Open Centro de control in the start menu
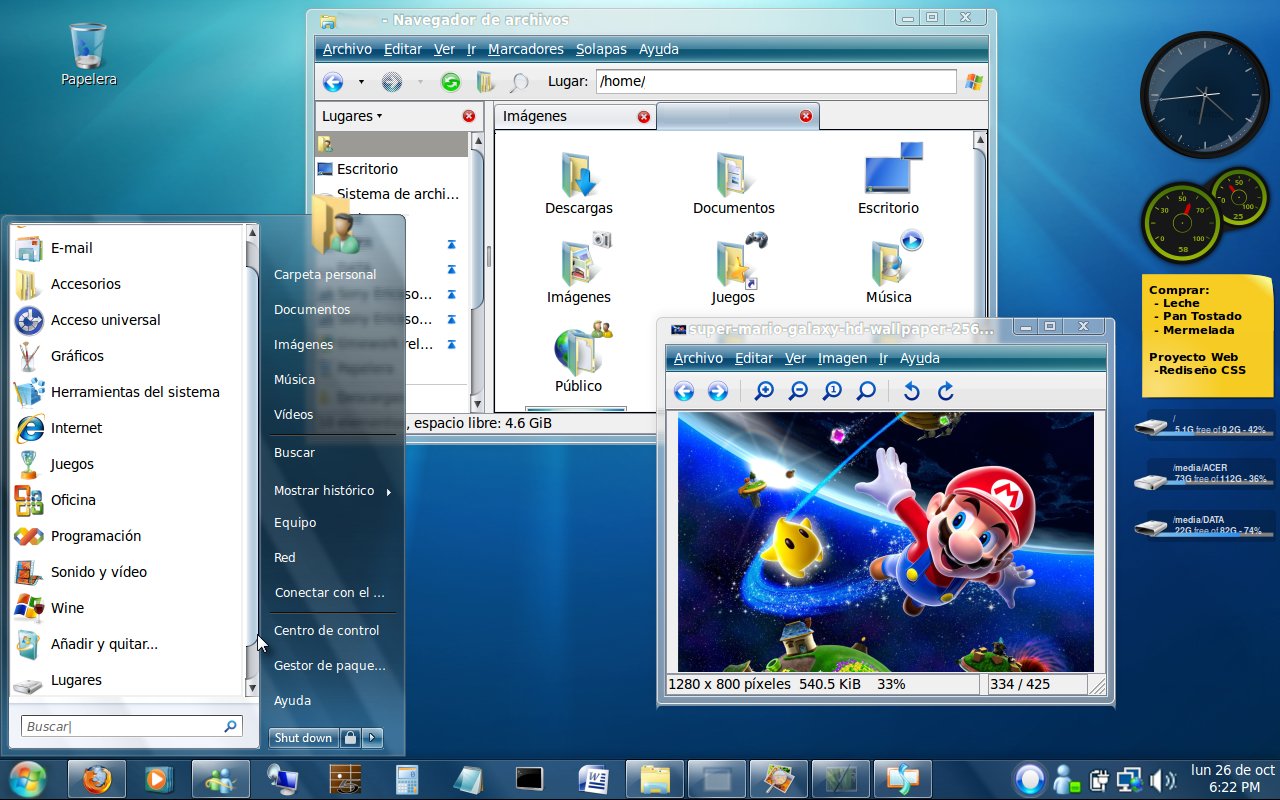The image size is (1280, 800). click(326, 630)
